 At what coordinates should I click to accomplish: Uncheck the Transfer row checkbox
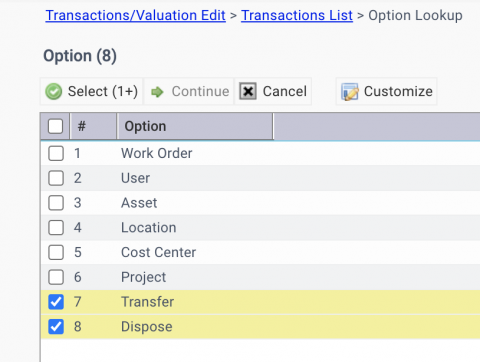56,302
